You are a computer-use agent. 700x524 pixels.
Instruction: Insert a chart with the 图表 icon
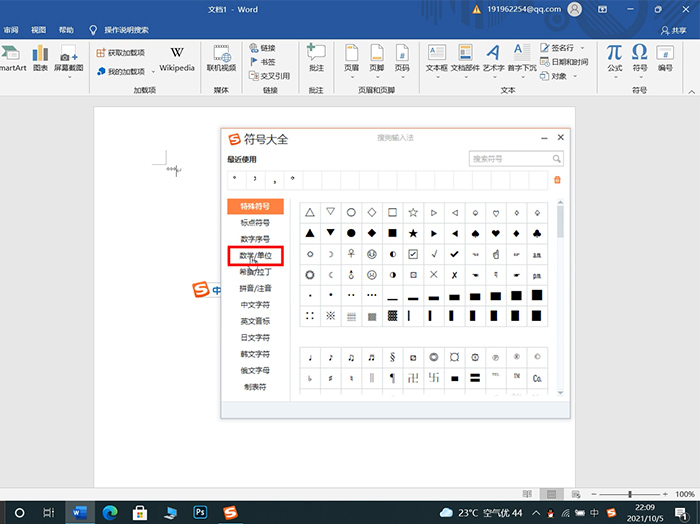point(40,58)
